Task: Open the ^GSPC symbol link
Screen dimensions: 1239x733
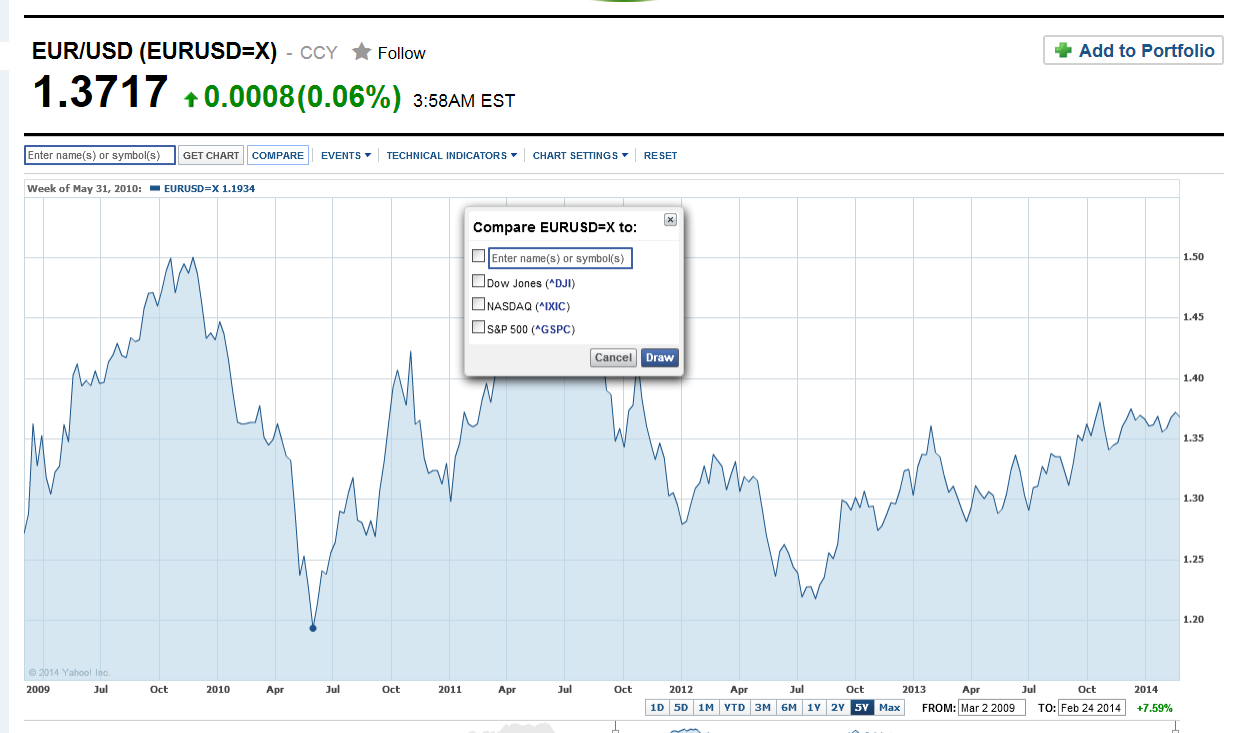Action: [553, 329]
